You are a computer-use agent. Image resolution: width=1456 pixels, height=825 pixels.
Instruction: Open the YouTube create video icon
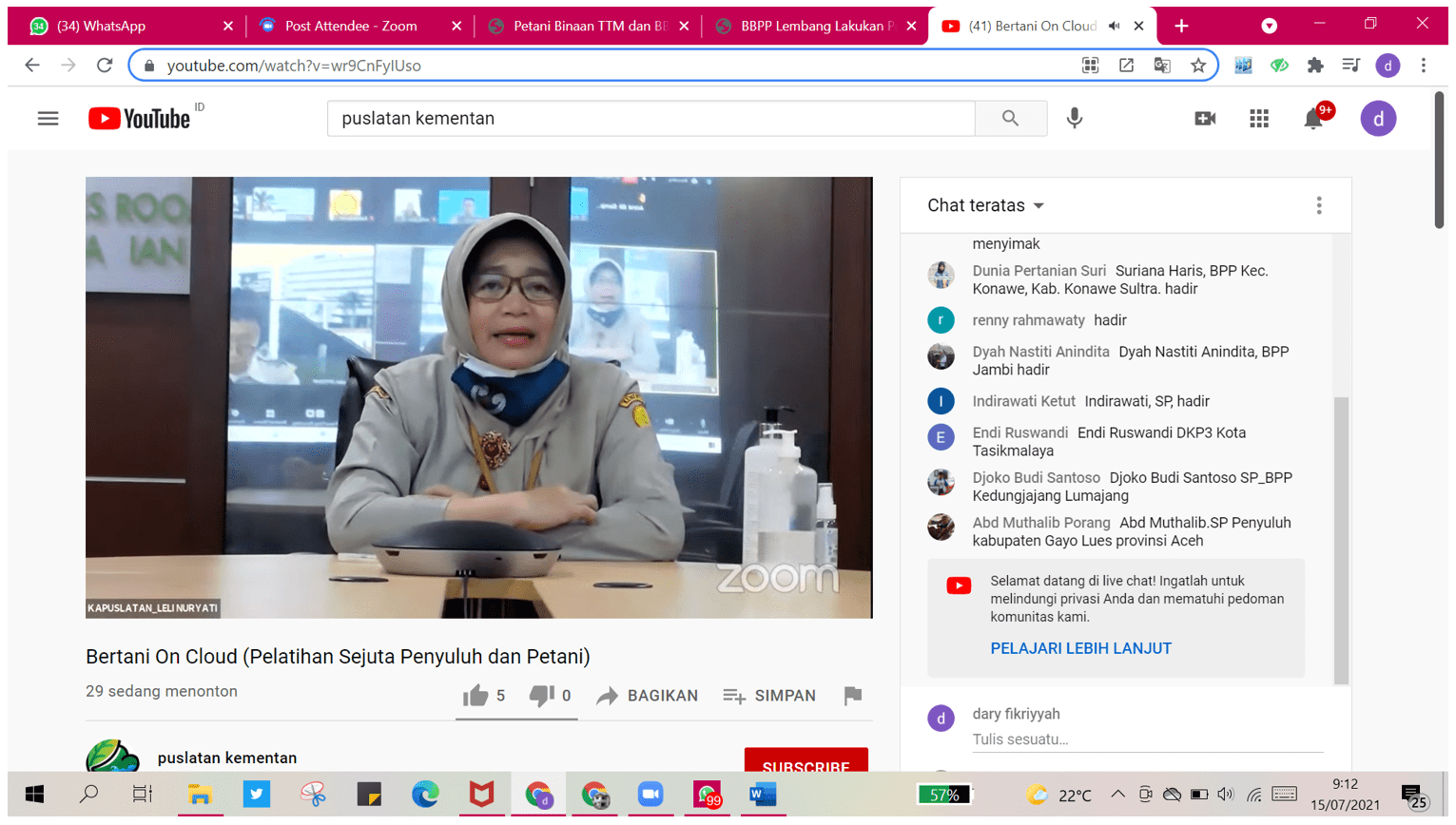[x=1204, y=119]
